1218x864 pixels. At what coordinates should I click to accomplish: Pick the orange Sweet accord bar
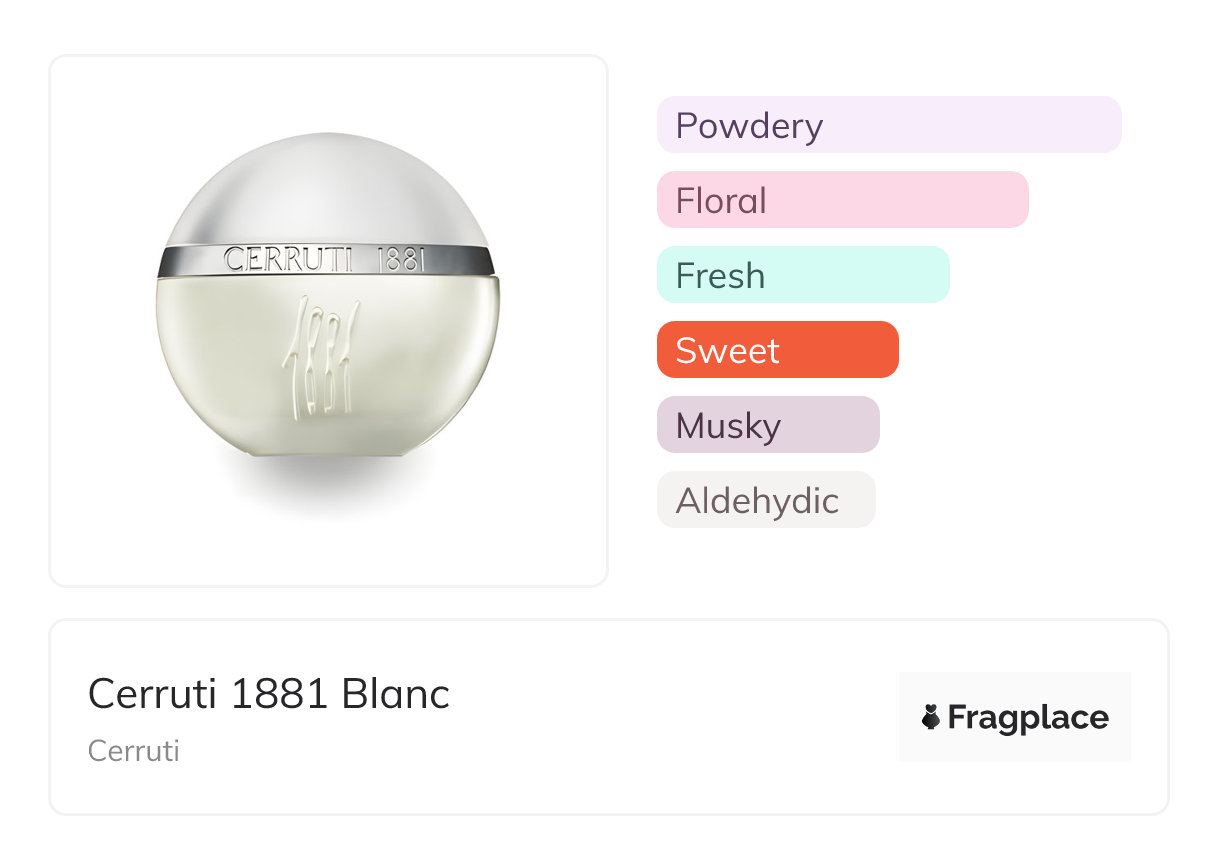coord(777,350)
